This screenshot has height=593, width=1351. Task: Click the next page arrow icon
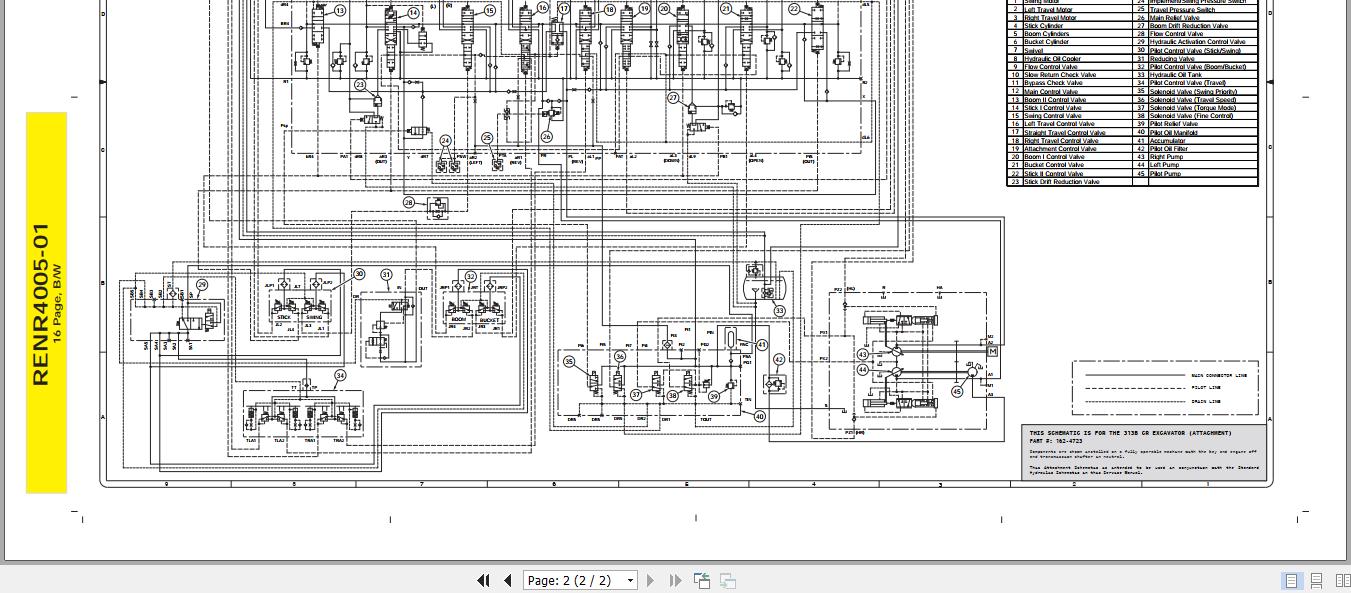point(651,579)
